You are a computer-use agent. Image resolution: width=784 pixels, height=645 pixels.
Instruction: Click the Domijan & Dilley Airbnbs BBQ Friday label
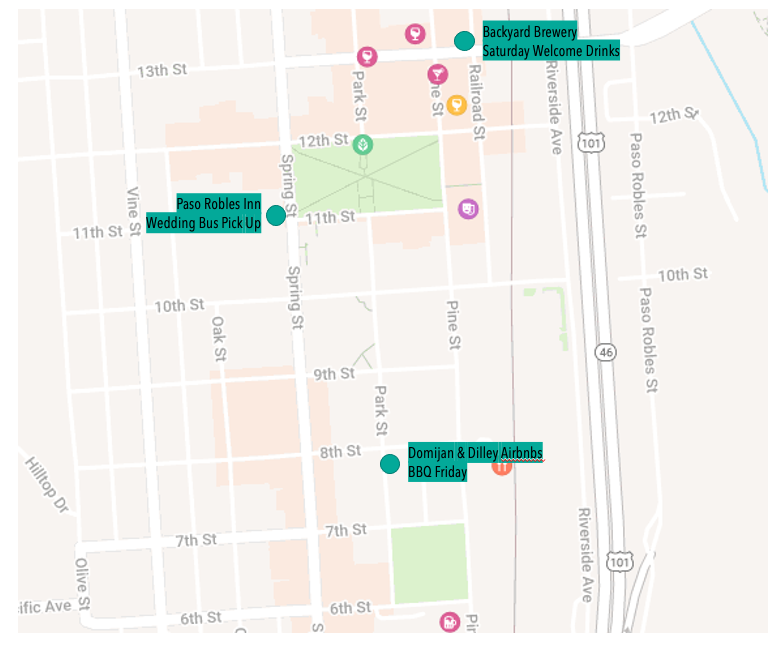(474, 463)
